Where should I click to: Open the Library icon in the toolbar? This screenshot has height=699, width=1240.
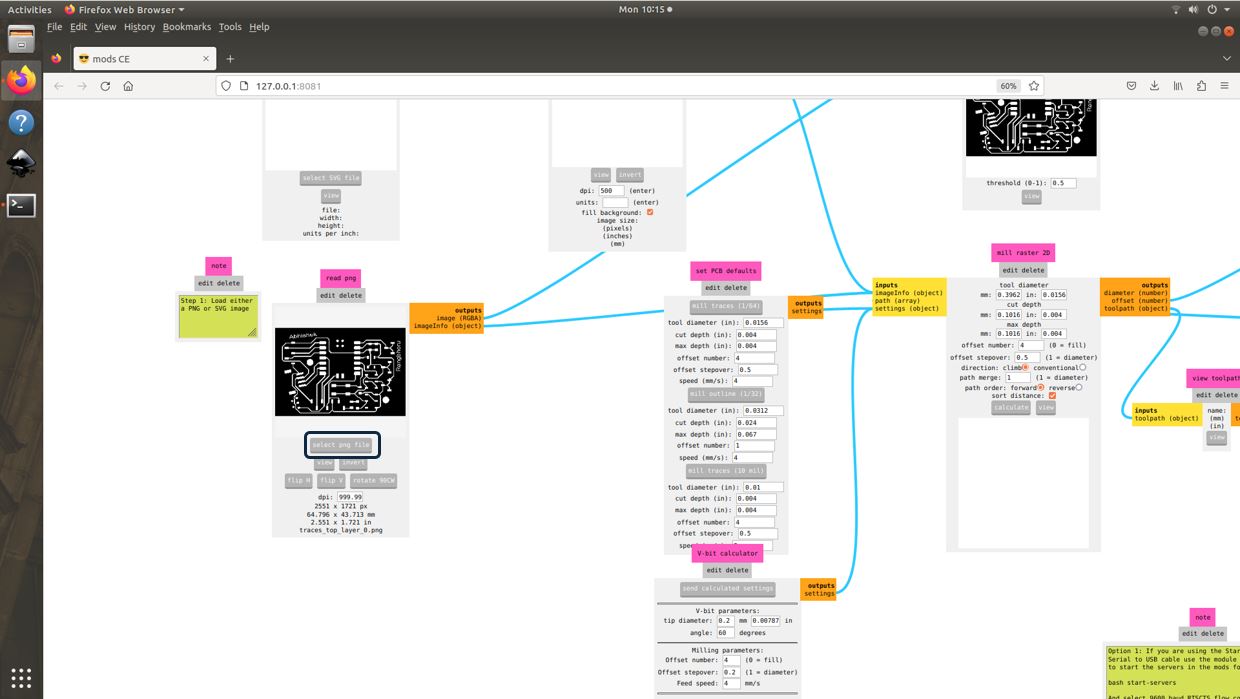pos(1178,86)
